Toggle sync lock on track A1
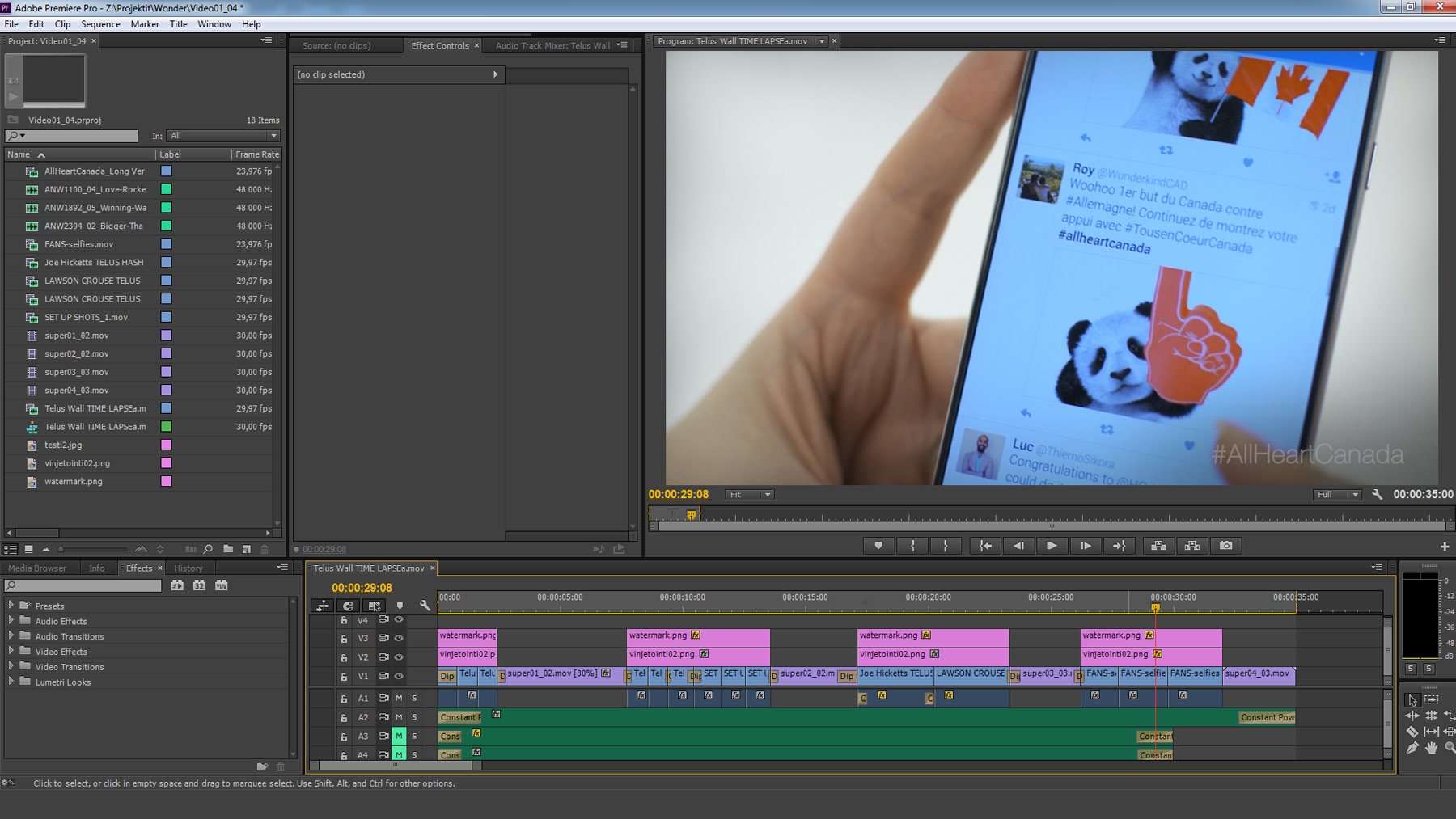 pyautogui.click(x=383, y=698)
